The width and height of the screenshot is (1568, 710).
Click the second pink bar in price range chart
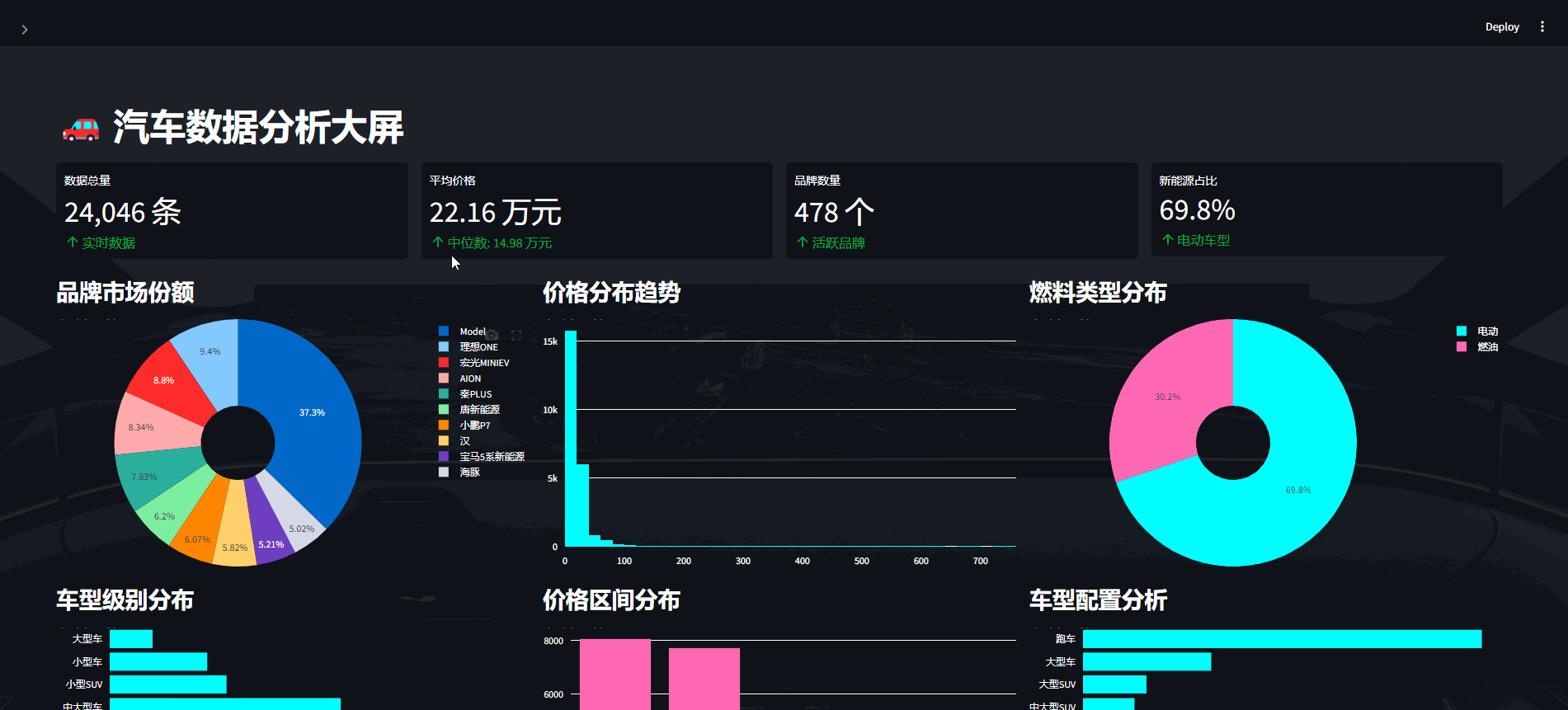click(704, 679)
